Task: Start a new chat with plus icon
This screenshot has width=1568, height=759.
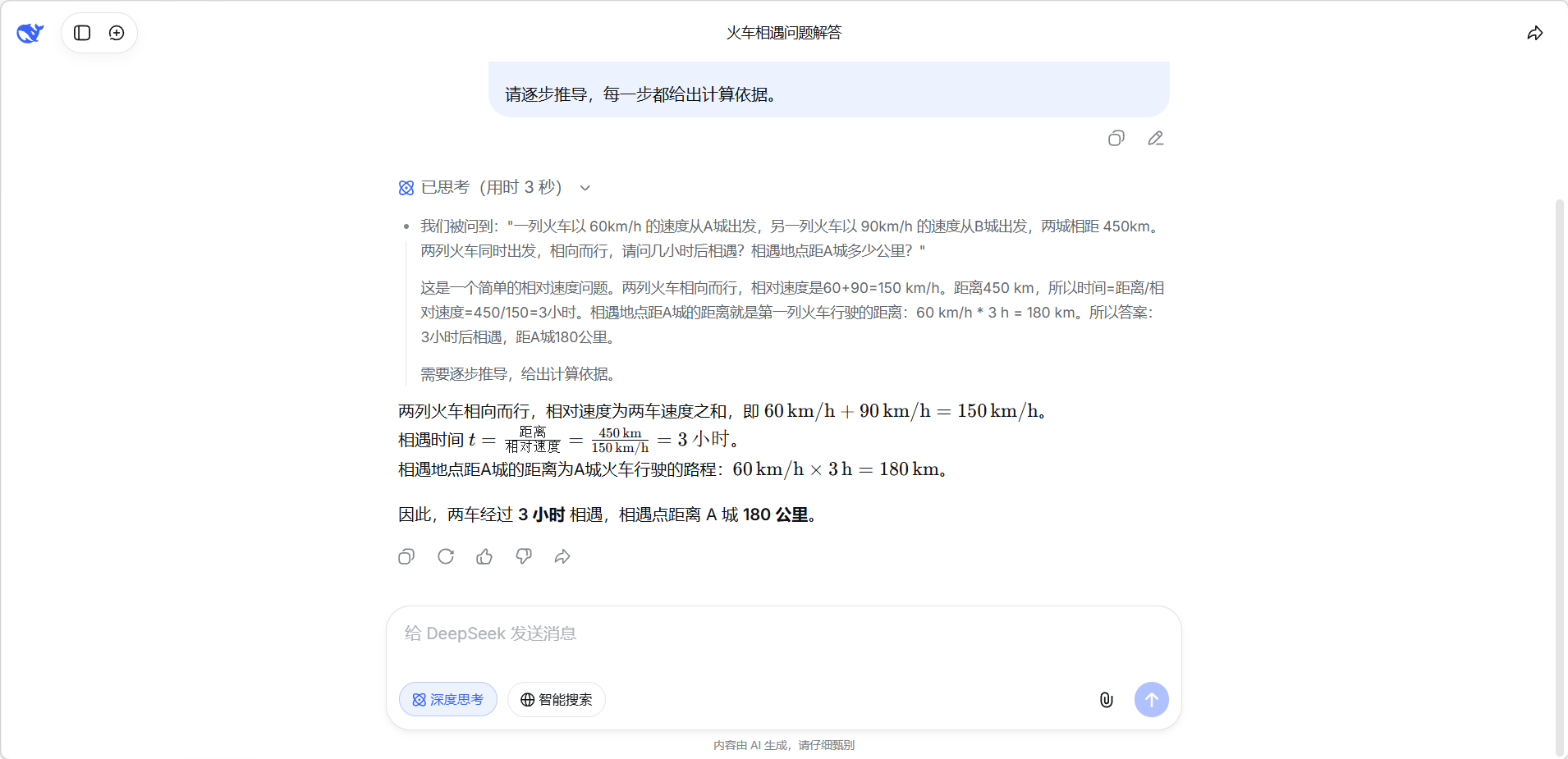Action: [117, 33]
